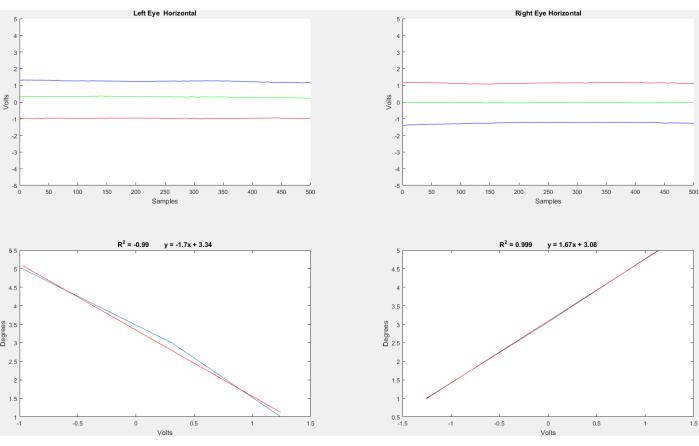Click the x-tick "250" on Left Eye Horizontal plot
Viewport: 699px width, 446px height.
tap(165, 192)
